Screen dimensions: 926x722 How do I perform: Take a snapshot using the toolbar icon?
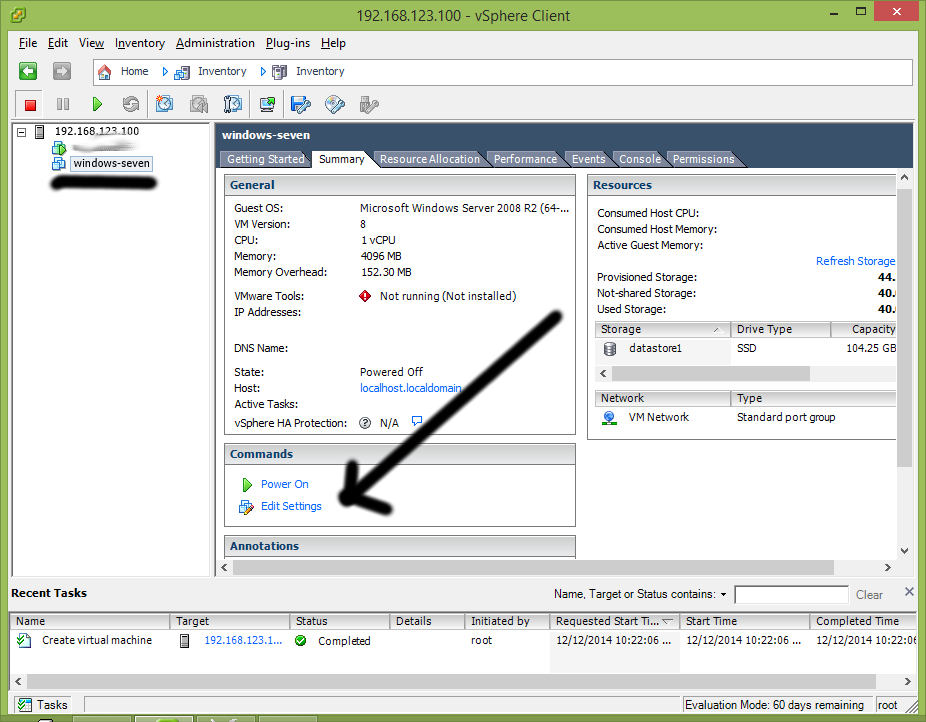tap(164, 104)
